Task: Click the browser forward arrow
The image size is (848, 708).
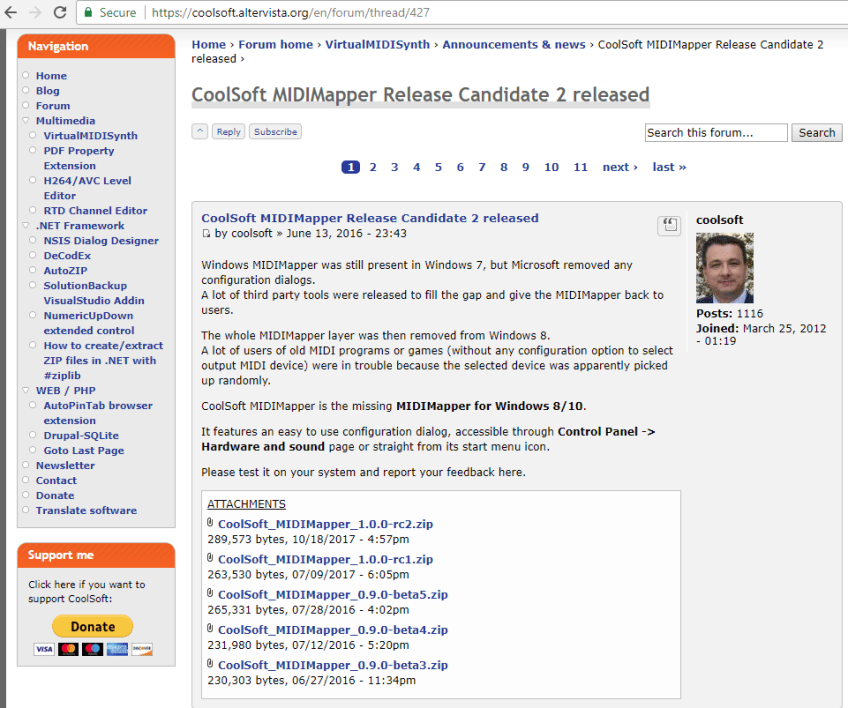Action: click(33, 13)
